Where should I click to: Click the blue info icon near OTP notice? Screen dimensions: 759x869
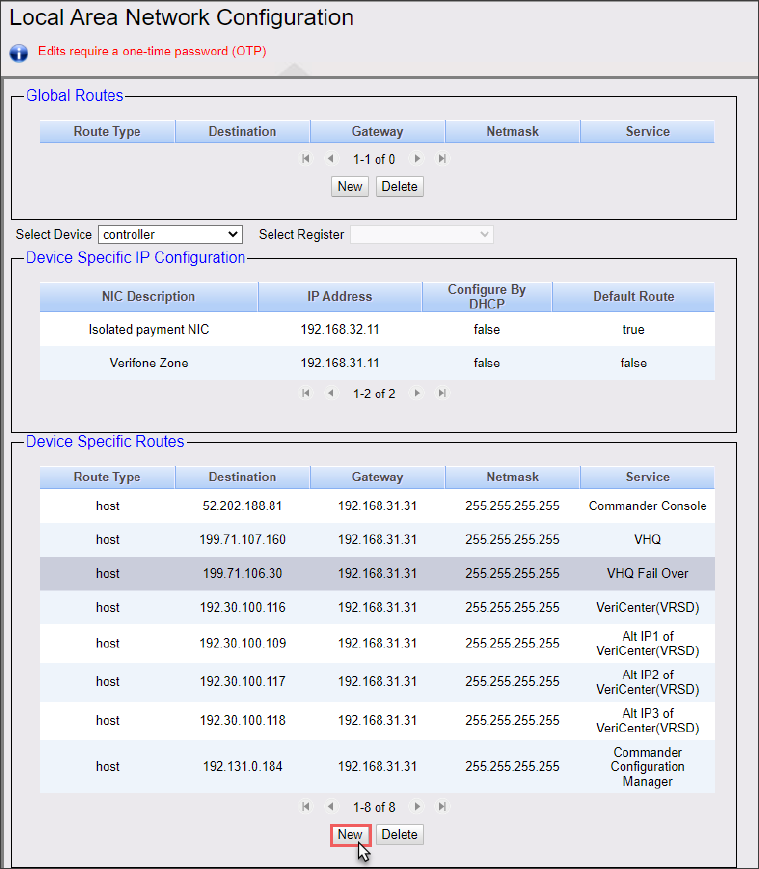click(x=18, y=52)
